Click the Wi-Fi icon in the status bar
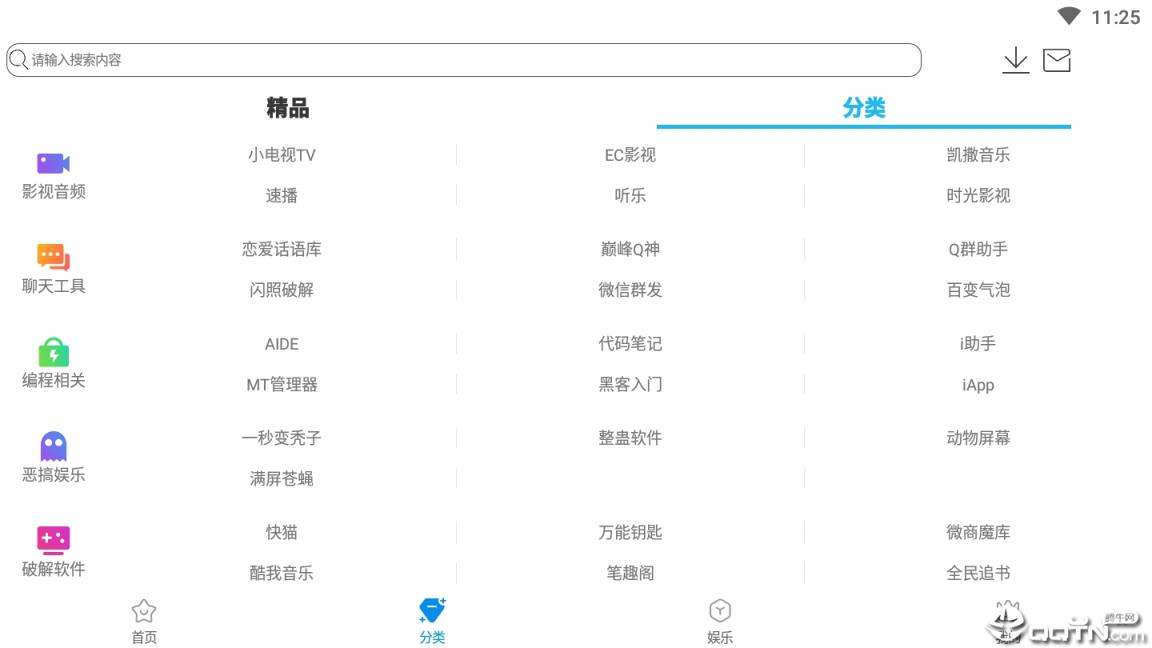Image resolution: width=1152 pixels, height=648 pixels. point(1069,16)
